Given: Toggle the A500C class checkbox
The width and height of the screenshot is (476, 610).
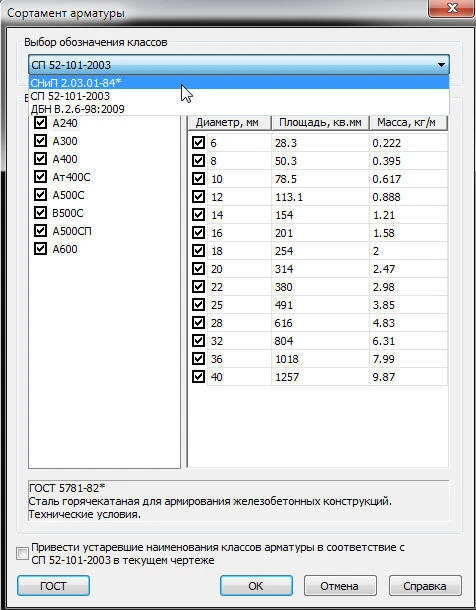Looking at the screenshot, I should point(40,195).
